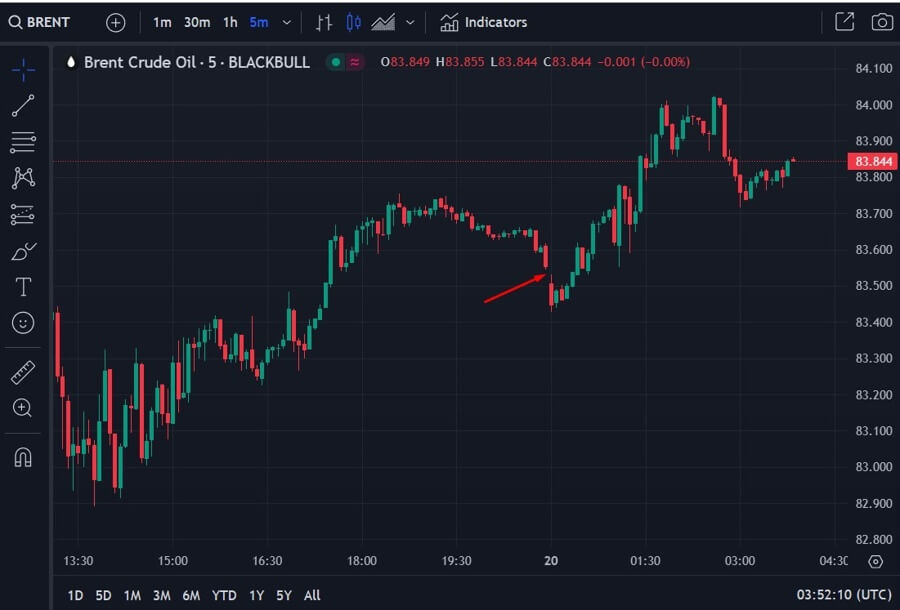Toggle magnet mode snapping
The image size is (900, 610).
coord(23,457)
